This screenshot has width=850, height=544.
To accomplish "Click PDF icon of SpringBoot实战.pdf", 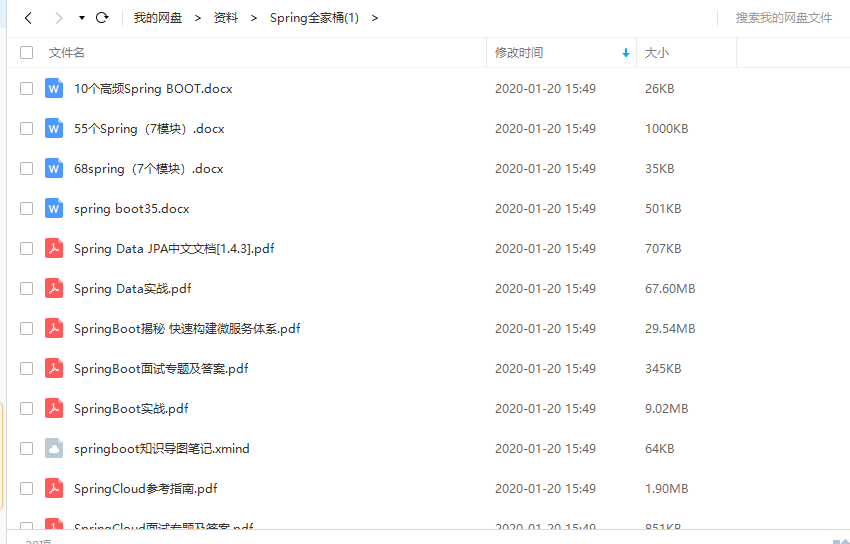I will point(54,409).
